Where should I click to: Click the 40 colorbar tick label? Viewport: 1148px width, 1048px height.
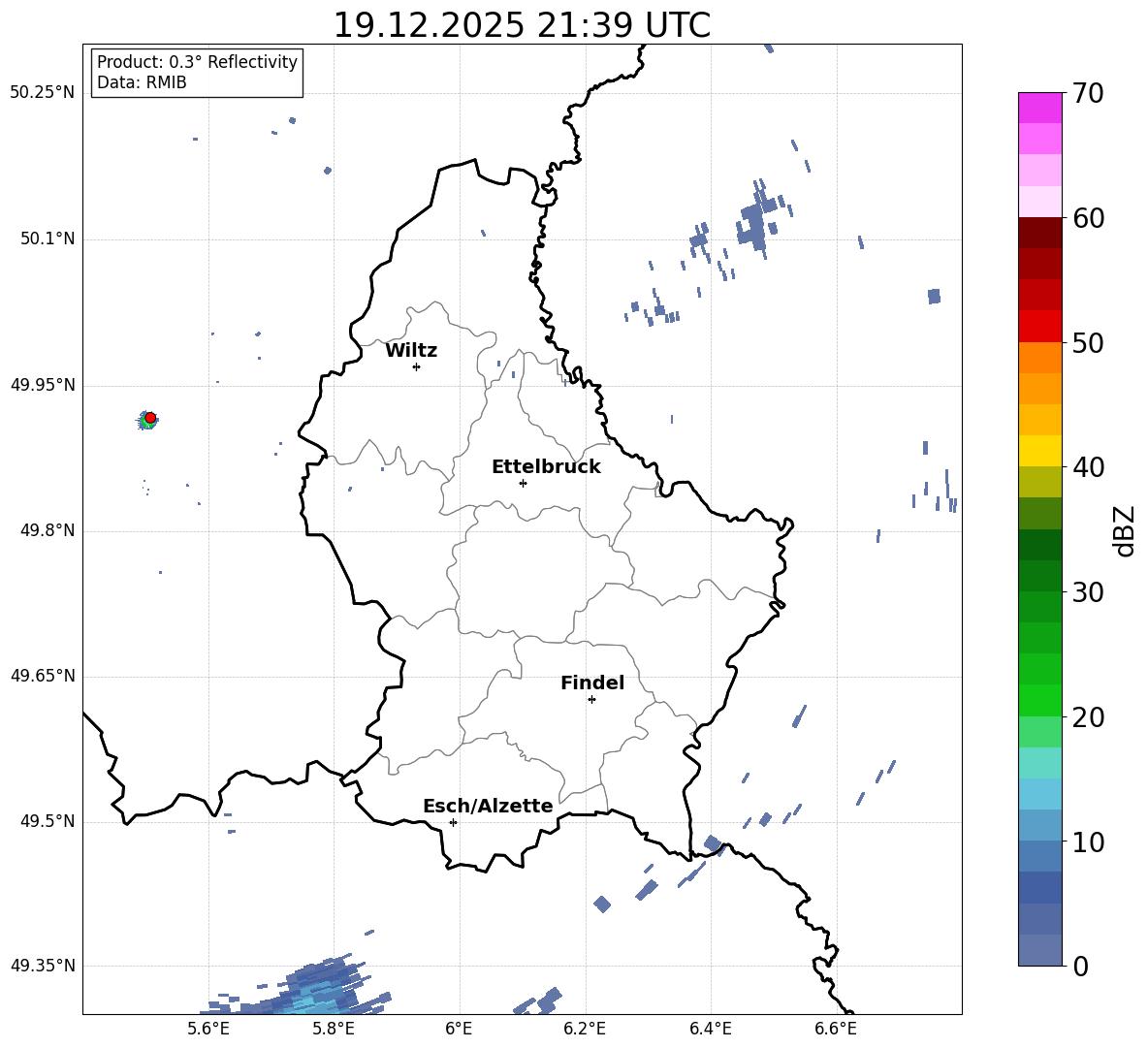click(x=1088, y=467)
